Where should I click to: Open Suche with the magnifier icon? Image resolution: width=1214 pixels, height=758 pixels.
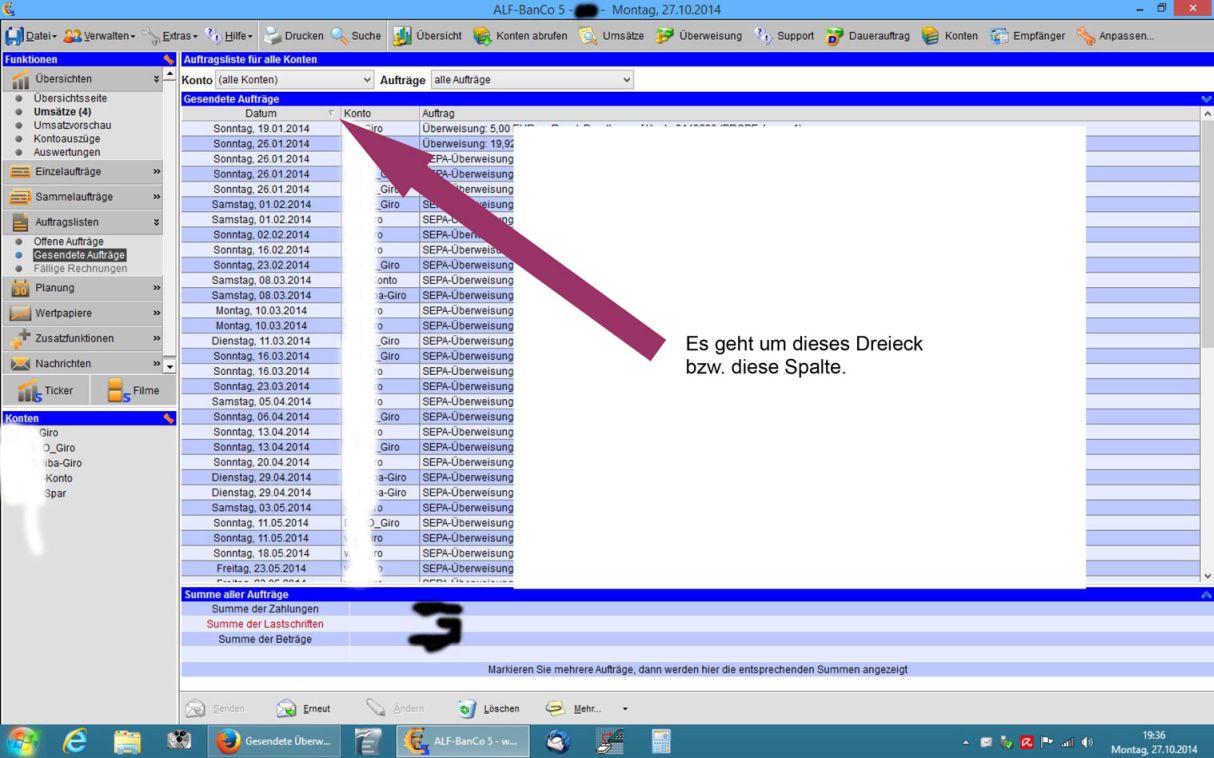(x=340, y=36)
